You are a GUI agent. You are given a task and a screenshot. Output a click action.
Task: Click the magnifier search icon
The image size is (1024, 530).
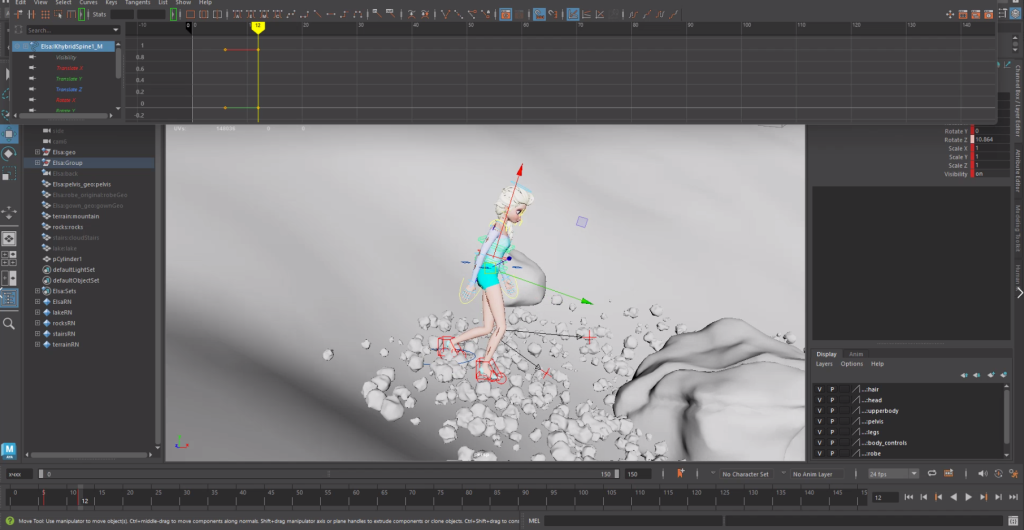(8, 324)
